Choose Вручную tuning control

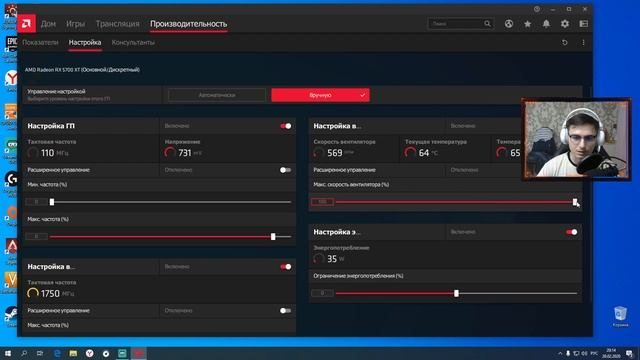tap(320, 95)
